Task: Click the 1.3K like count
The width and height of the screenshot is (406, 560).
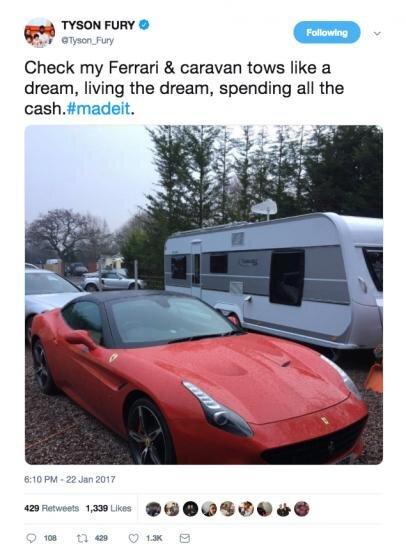Action: [x=154, y=538]
